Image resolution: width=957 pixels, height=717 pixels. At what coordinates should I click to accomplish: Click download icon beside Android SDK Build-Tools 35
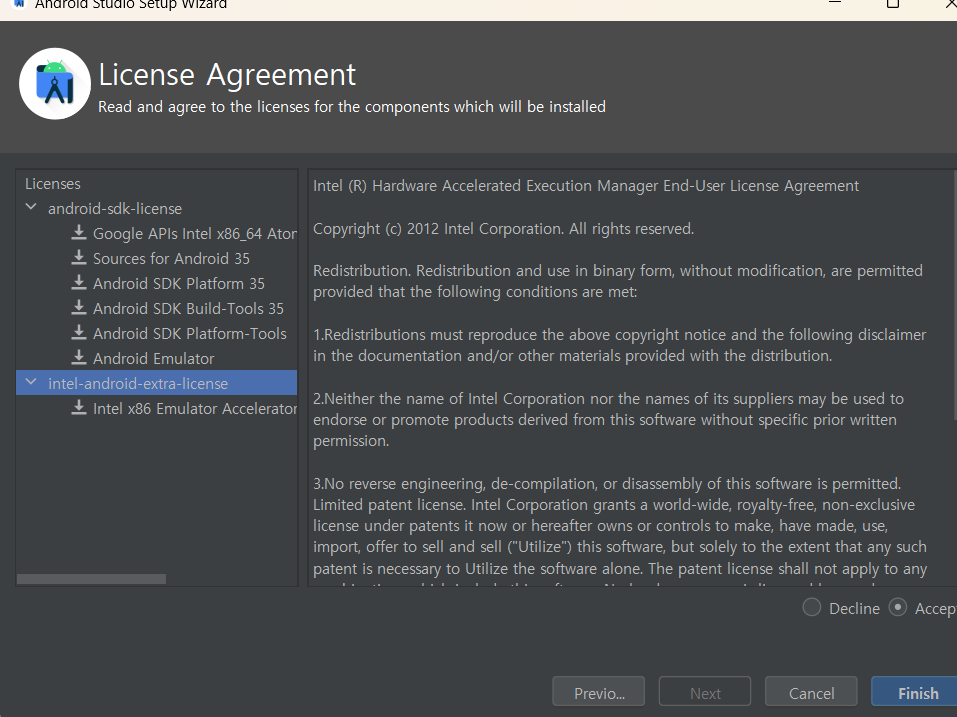point(79,308)
